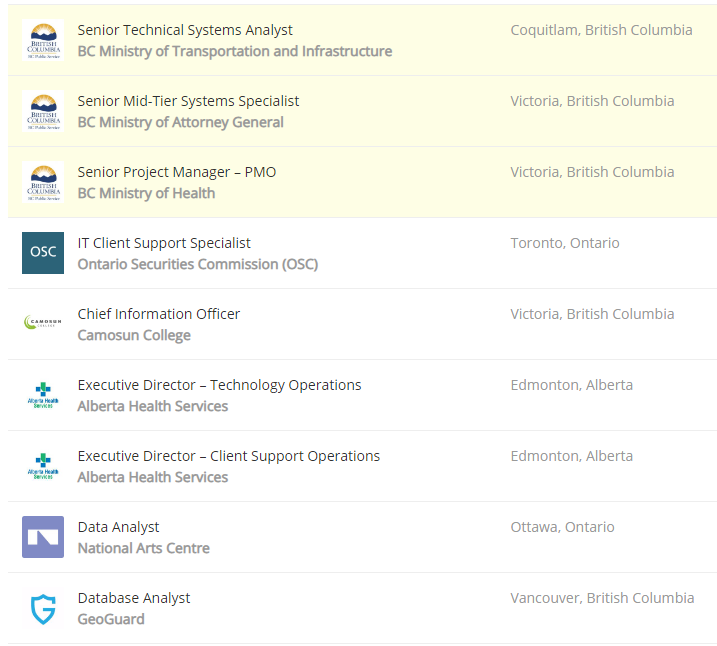
Task: Click BC Ministry of Transportation and Infrastructure employer
Action: [x=234, y=51]
